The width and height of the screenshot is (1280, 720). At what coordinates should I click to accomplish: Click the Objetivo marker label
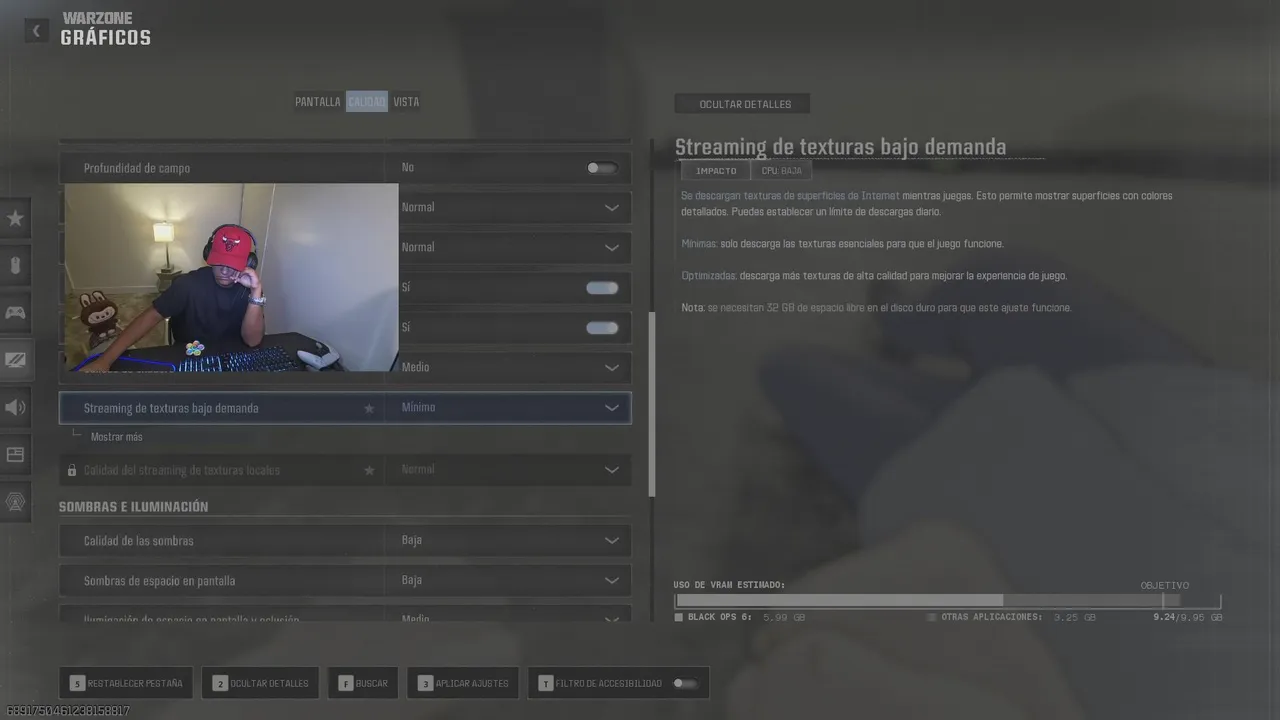(1165, 585)
